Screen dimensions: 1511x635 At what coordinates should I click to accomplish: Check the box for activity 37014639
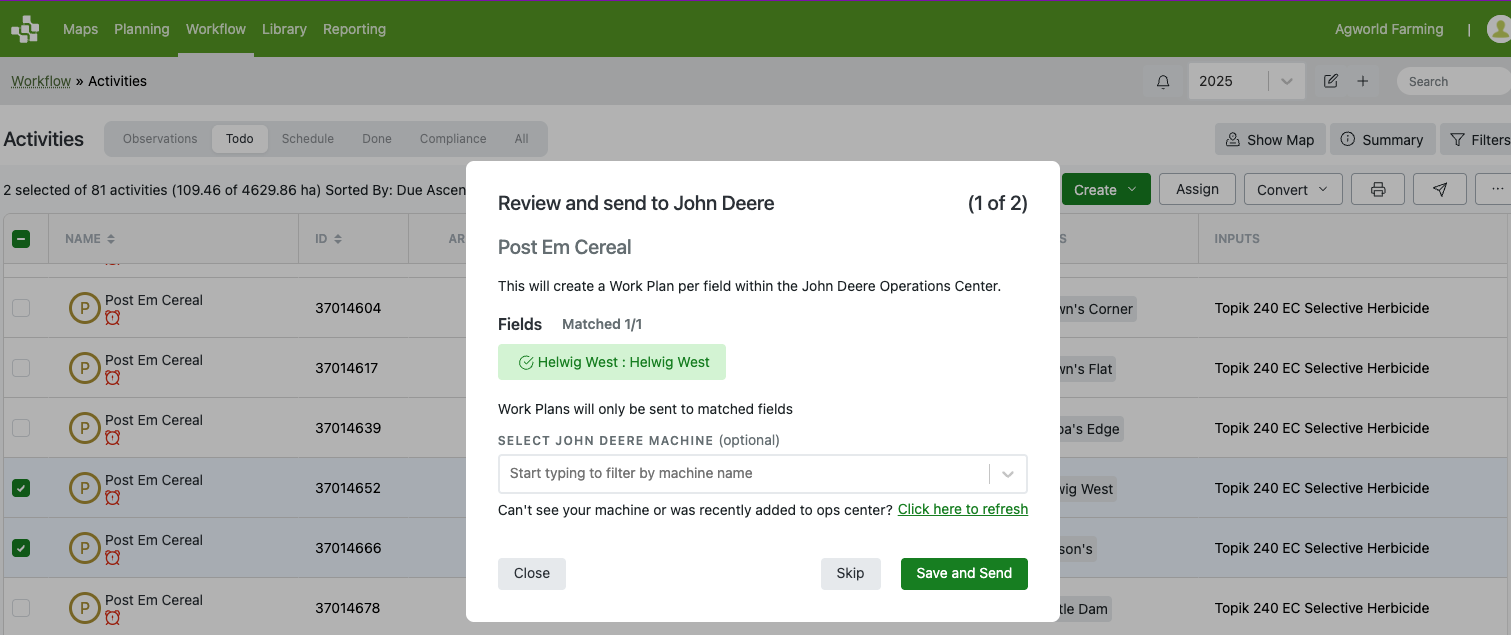coord(21,428)
